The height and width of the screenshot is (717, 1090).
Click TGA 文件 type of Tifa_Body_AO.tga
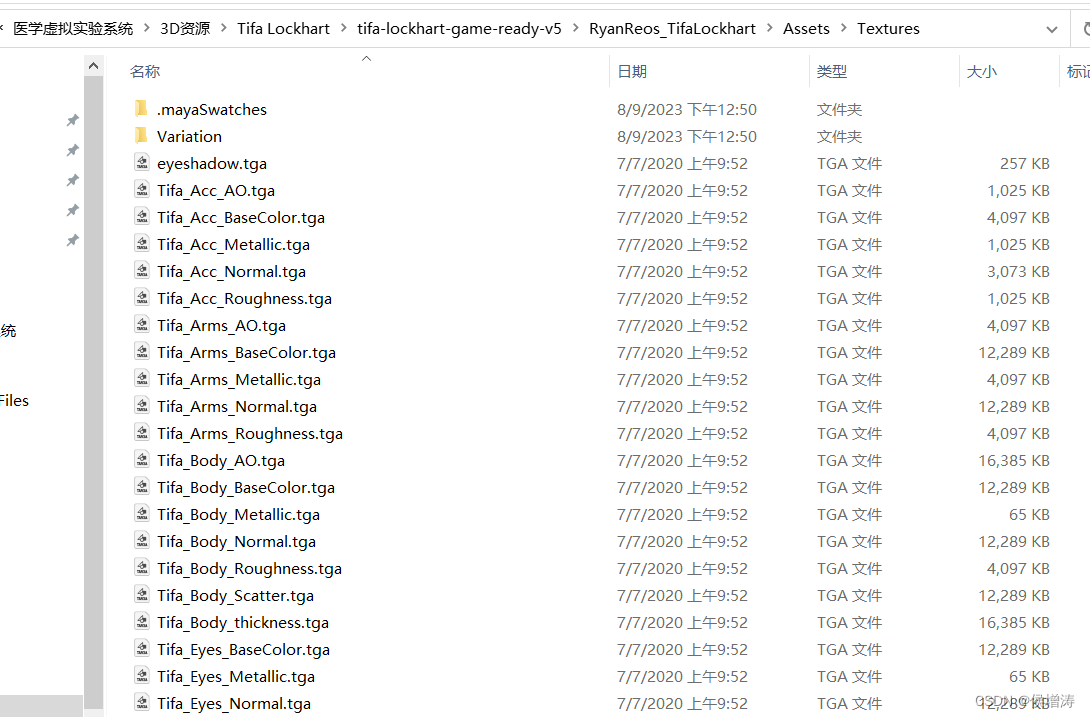[x=849, y=460]
